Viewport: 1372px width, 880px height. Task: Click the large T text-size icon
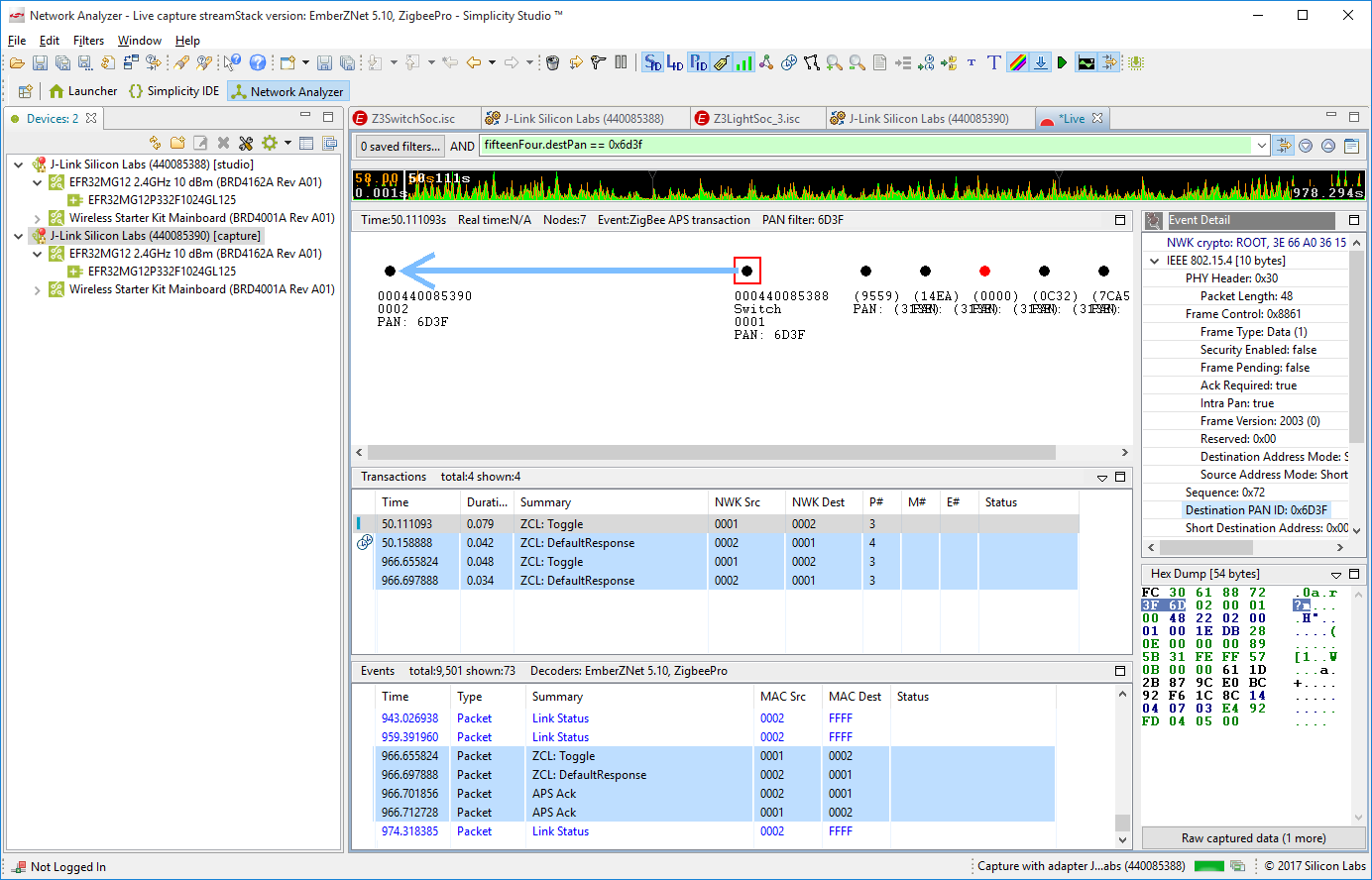[x=994, y=62]
